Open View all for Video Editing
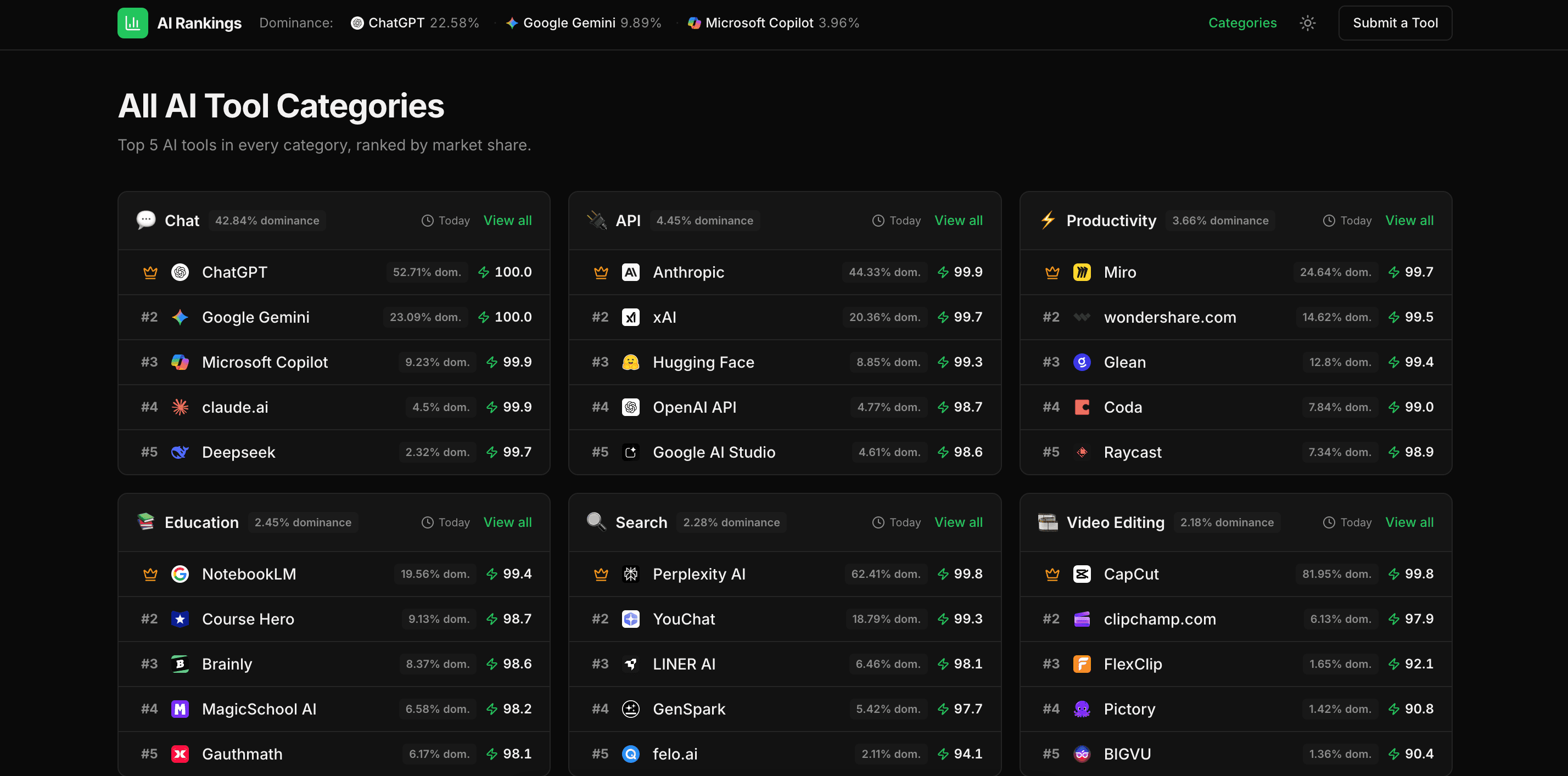This screenshot has width=1568, height=776. [x=1410, y=522]
